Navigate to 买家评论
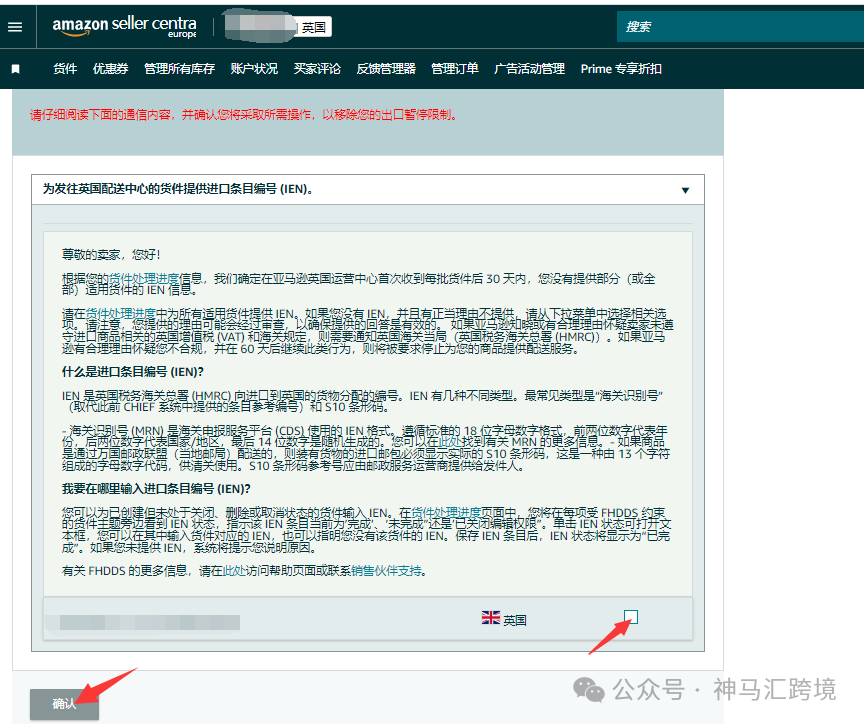 tap(317, 69)
